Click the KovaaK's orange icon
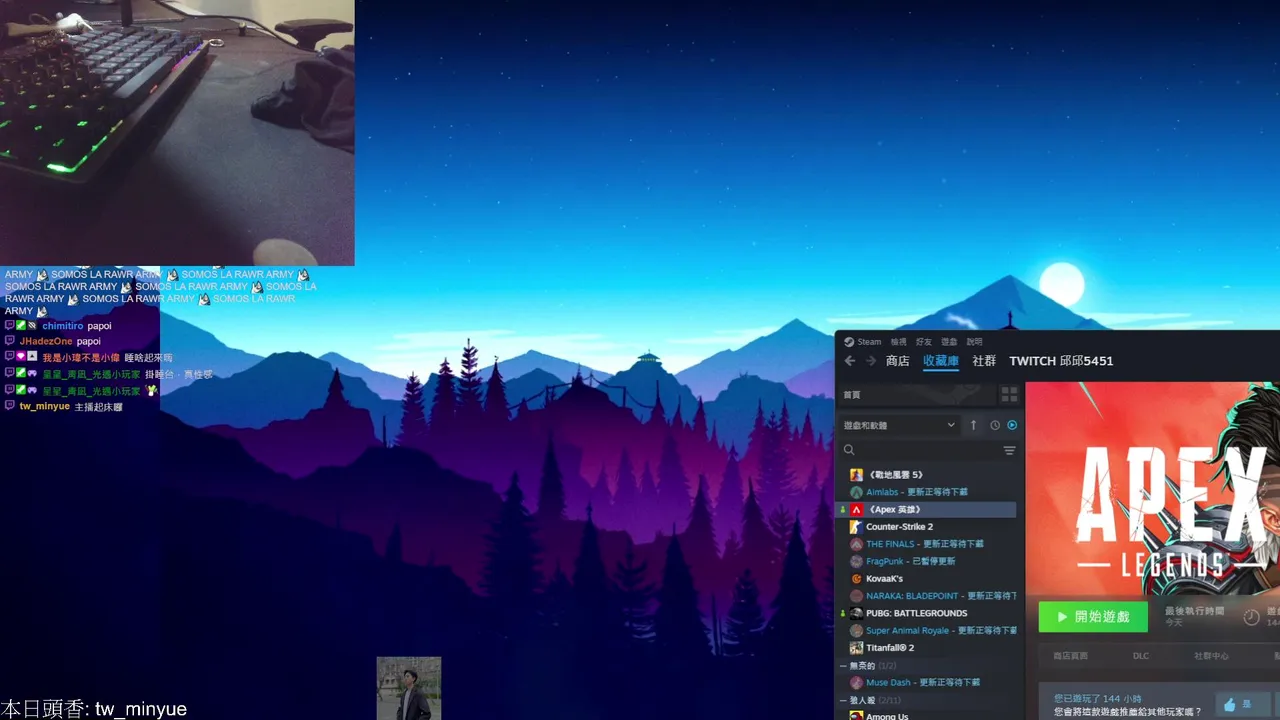The width and height of the screenshot is (1280, 720). point(856,579)
